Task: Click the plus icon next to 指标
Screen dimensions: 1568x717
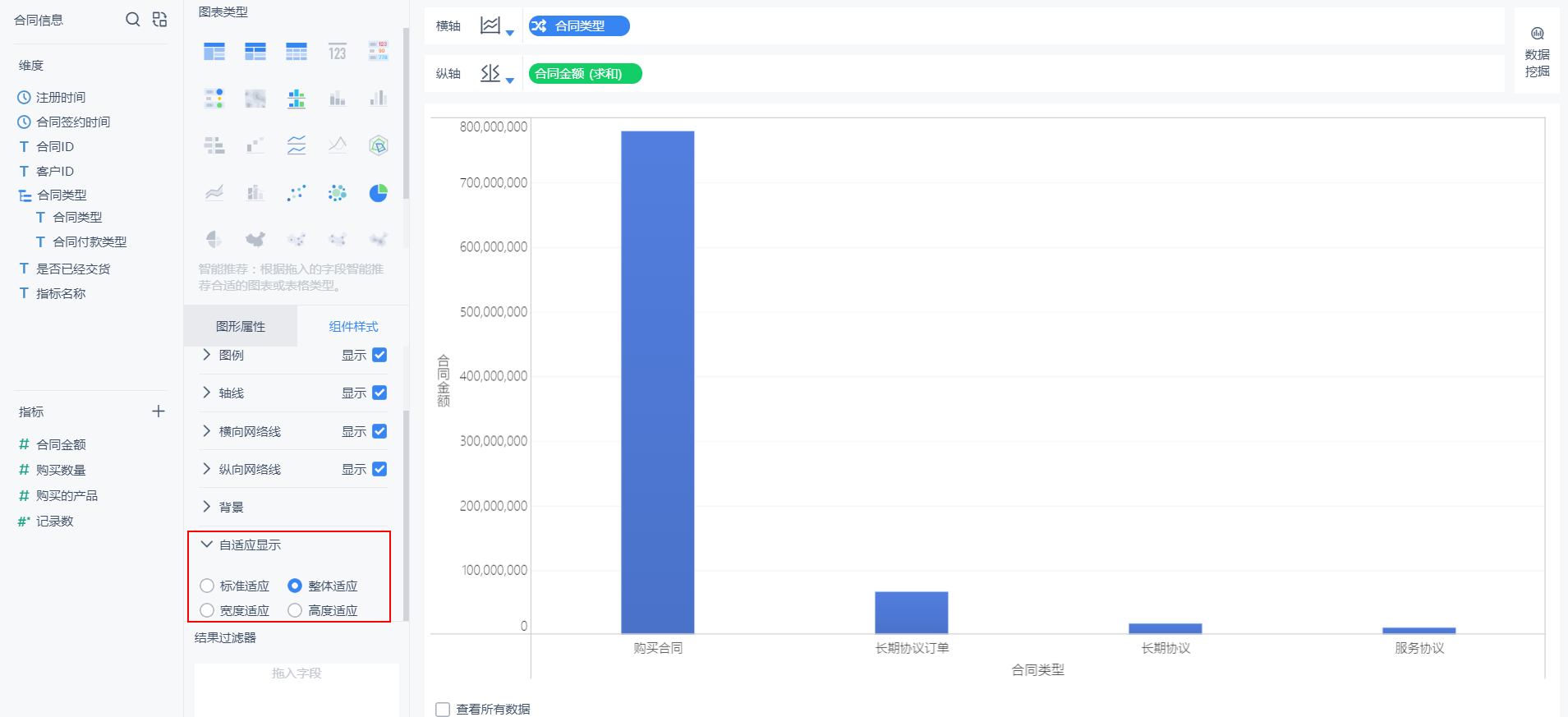Action: click(159, 411)
